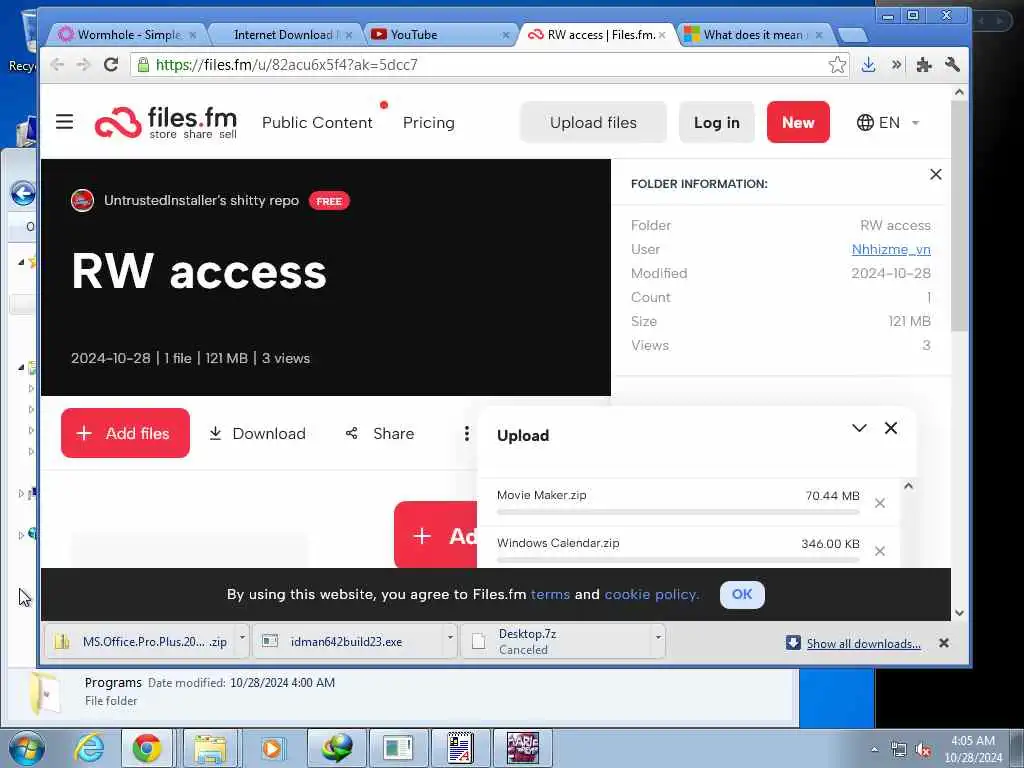The width and height of the screenshot is (1024, 768).
Task: Open the hamburger menu on files.fm
Action: tap(64, 121)
